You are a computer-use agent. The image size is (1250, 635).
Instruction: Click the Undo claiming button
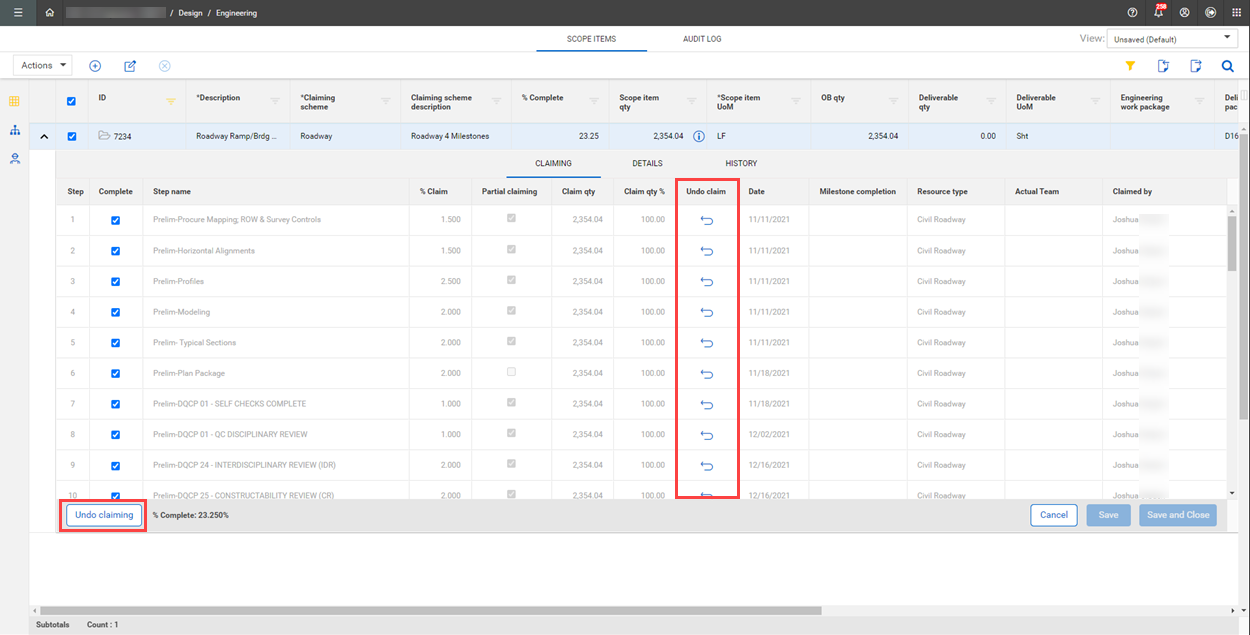(x=103, y=515)
